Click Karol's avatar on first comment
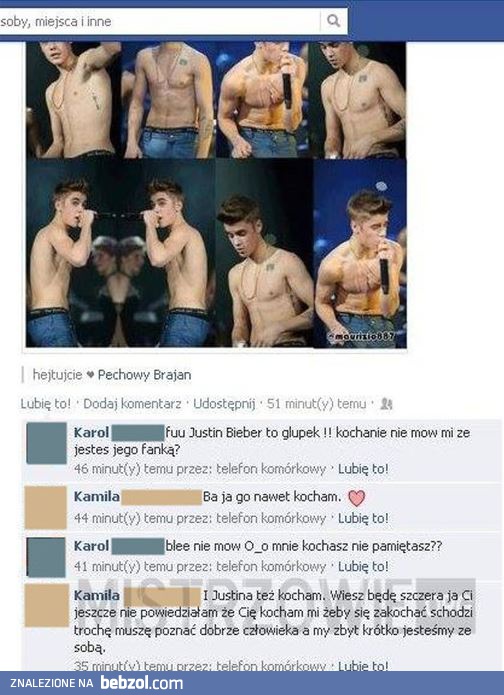Screen dimensions: 504x695 pyautogui.click(x=47, y=443)
